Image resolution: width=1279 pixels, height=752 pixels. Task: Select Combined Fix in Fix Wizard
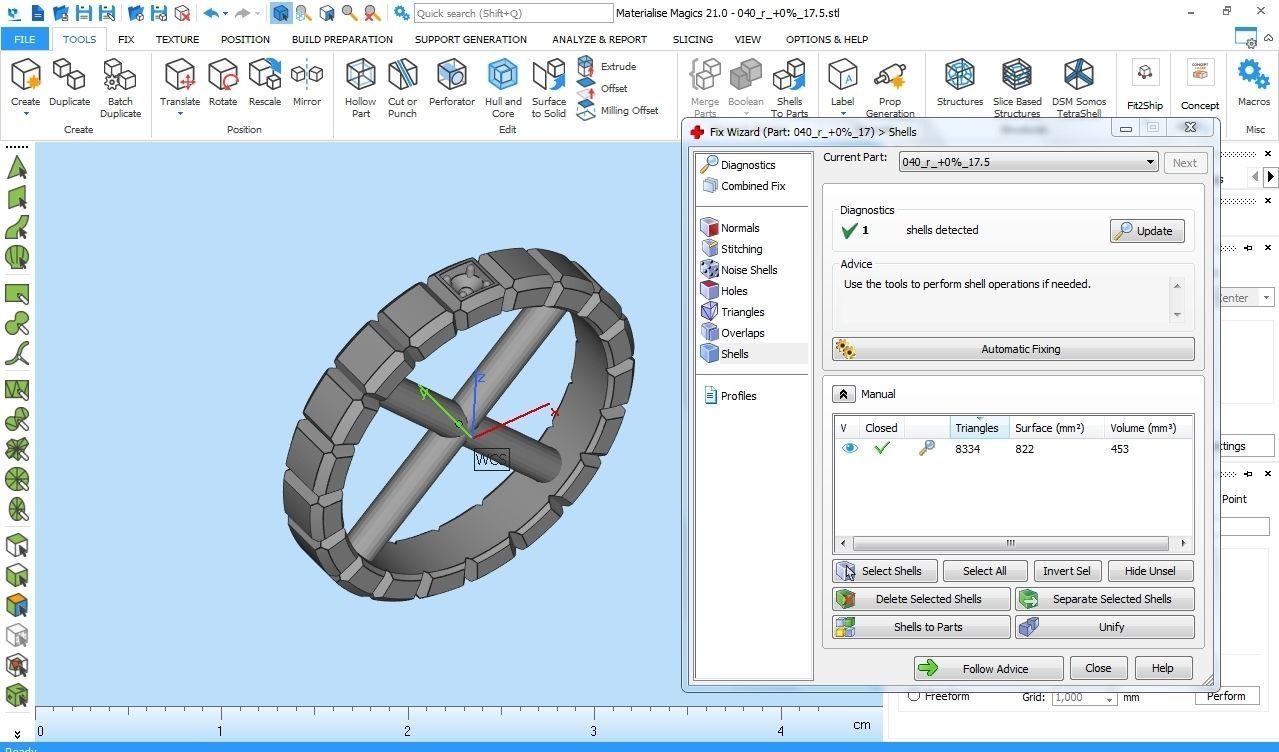coord(743,186)
